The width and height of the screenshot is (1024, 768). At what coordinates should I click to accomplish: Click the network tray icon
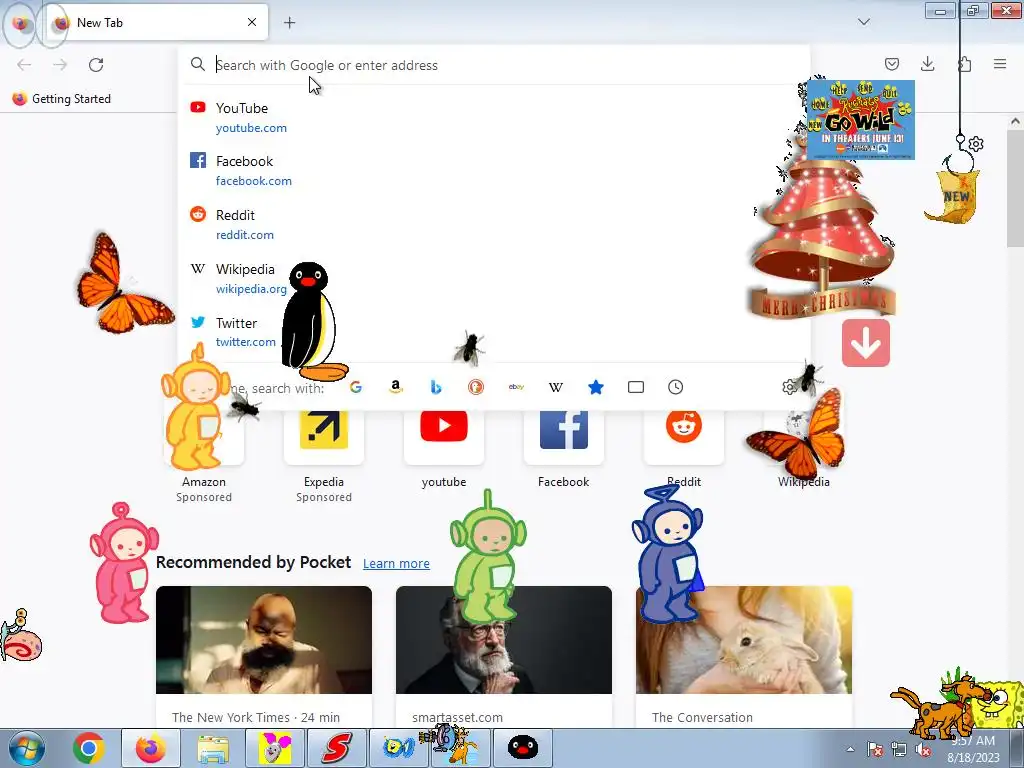pyautogui.click(x=899, y=750)
